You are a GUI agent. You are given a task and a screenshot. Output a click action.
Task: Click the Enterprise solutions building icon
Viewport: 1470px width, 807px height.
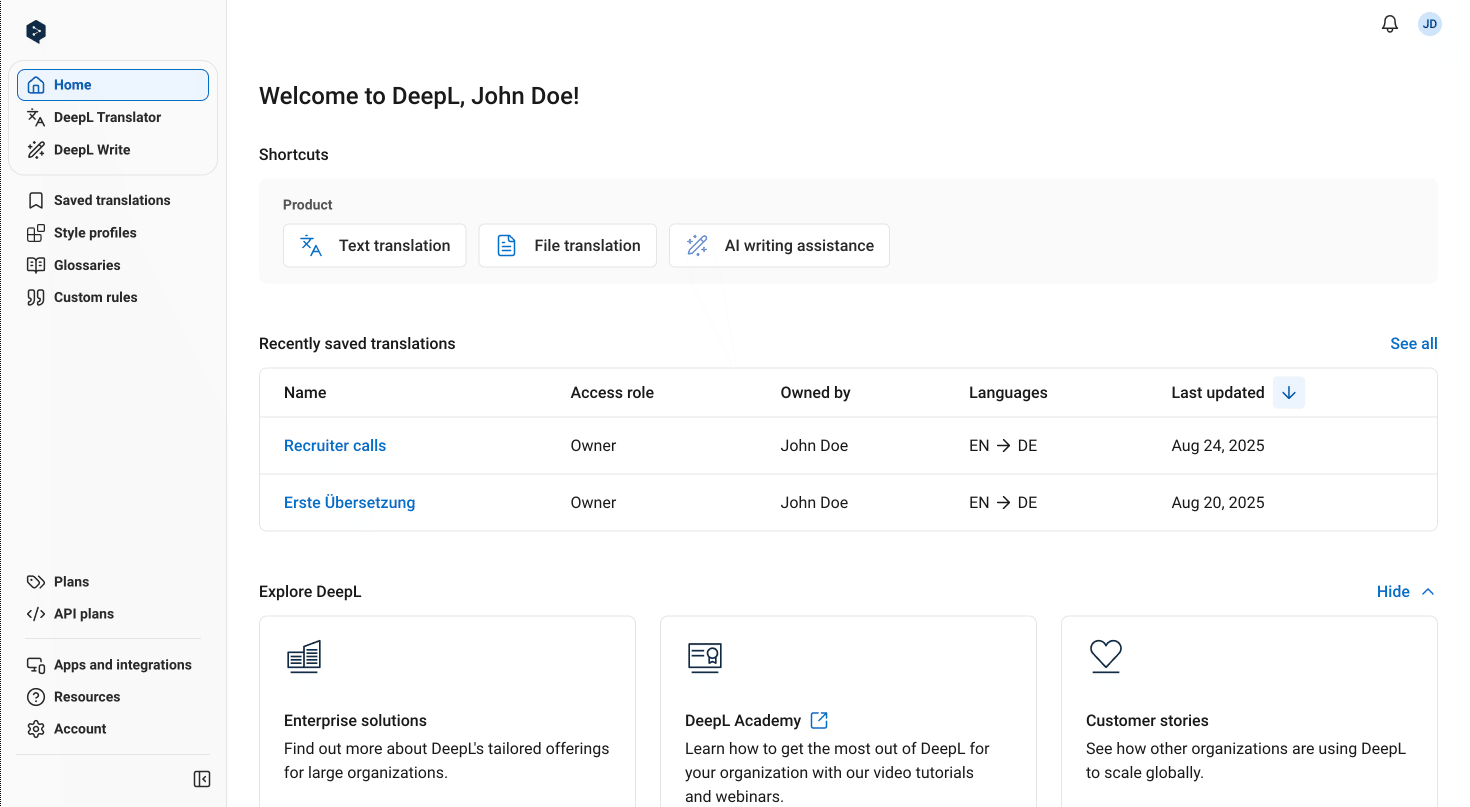click(304, 657)
